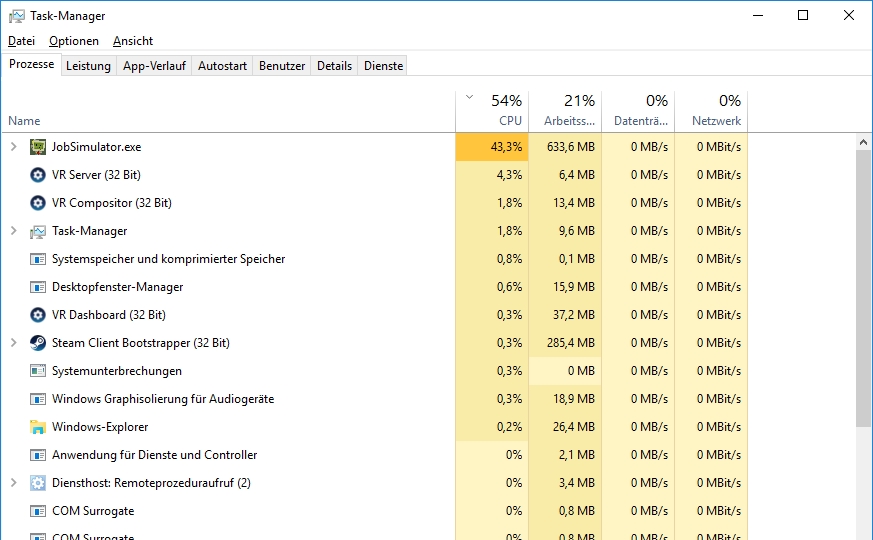Select the Desktopfenster-Manager name
The width and height of the screenshot is (873, 540).
click(x=117, y=287)
